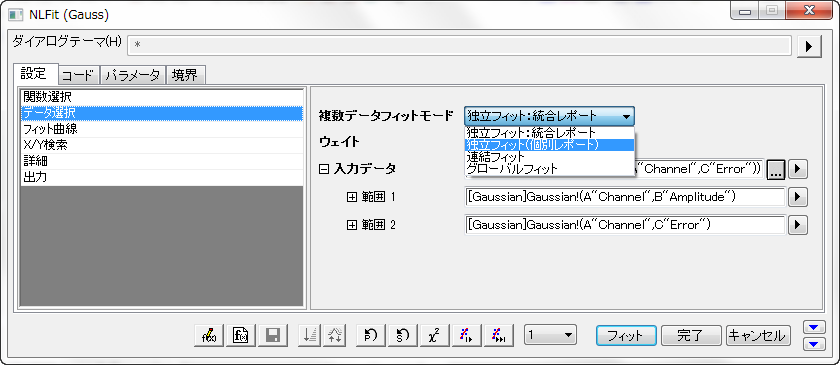Viewport: 840px width, 365px height.
Task: Click the save function floppy disk icon
Action: (x=273, y=336)
